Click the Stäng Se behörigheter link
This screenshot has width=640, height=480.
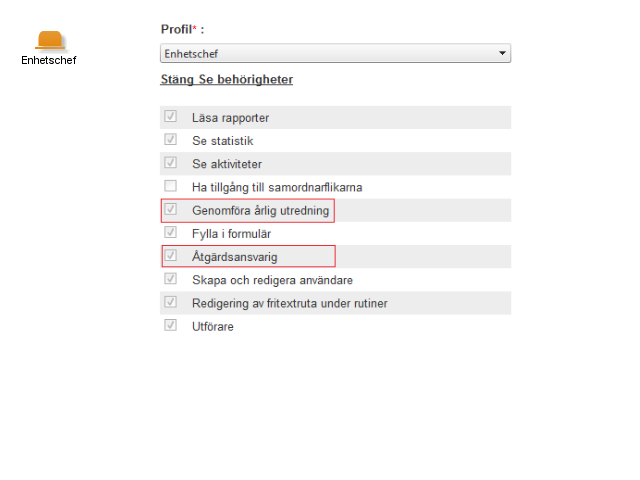[x=227, y=79]
